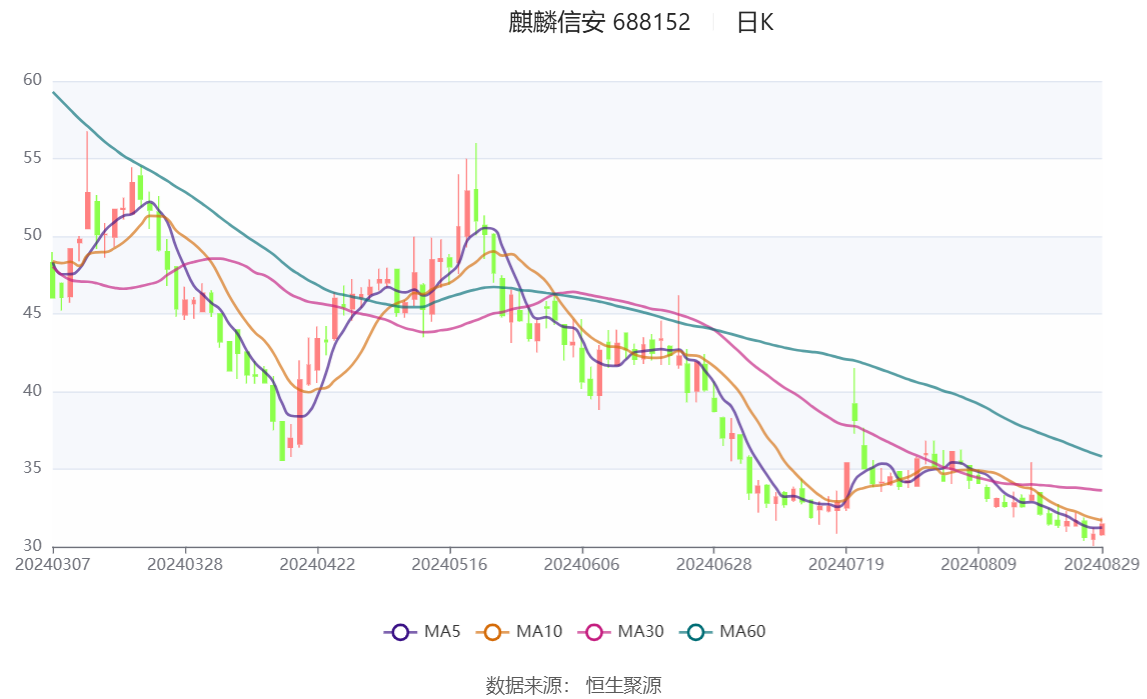Click the y-axis value 35
This screenshot has width=1147, height=699.
coord(33,468)
